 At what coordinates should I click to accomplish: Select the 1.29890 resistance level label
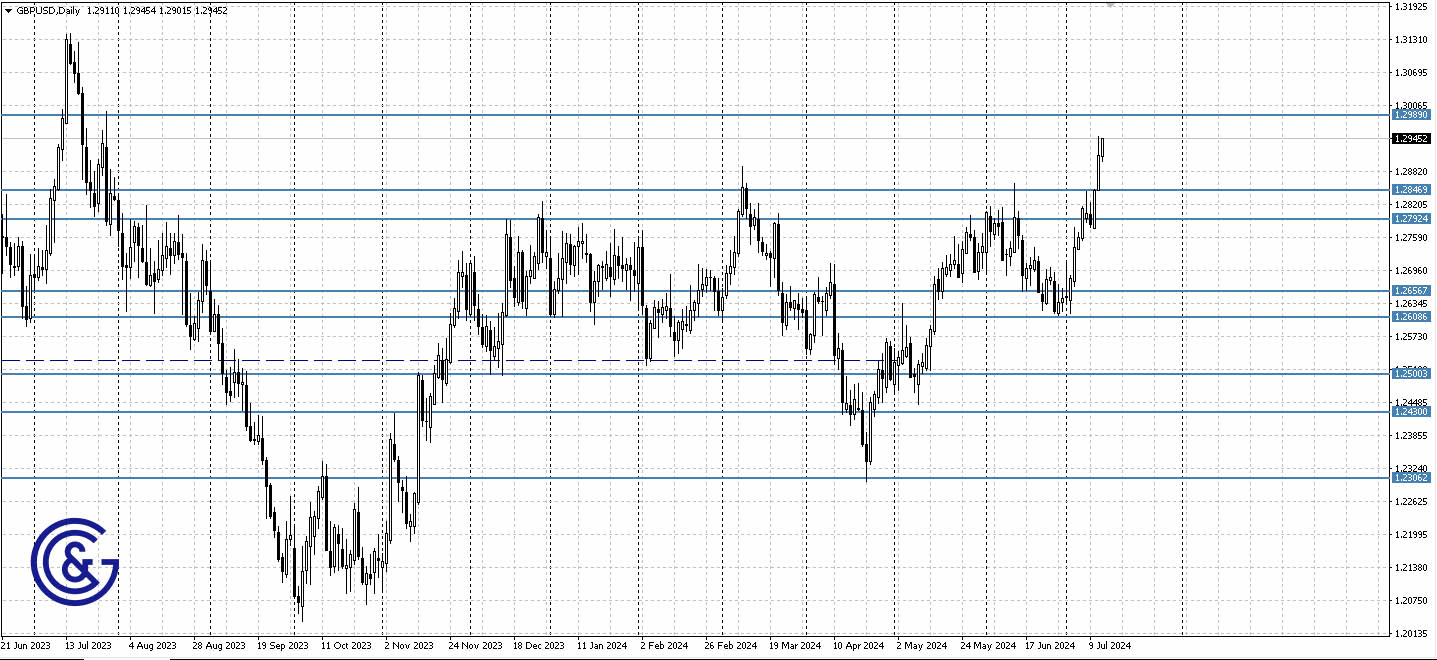point(1412,115)
